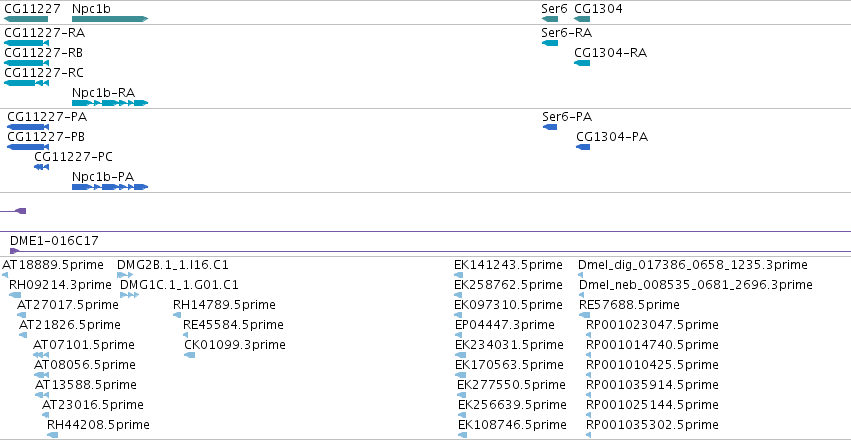The image size is (851, 440).
Task: Click the RE57688.5prime EST glyph
Action: (585, 315)
